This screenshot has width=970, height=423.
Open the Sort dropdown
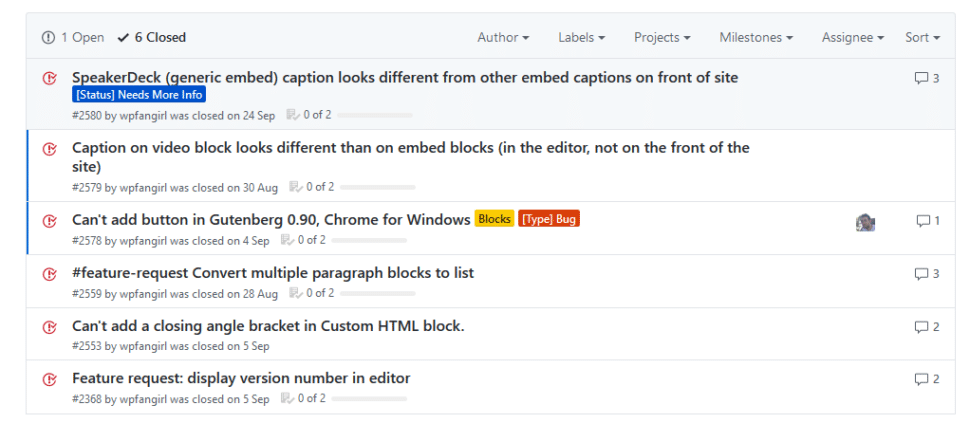point(922,38)
